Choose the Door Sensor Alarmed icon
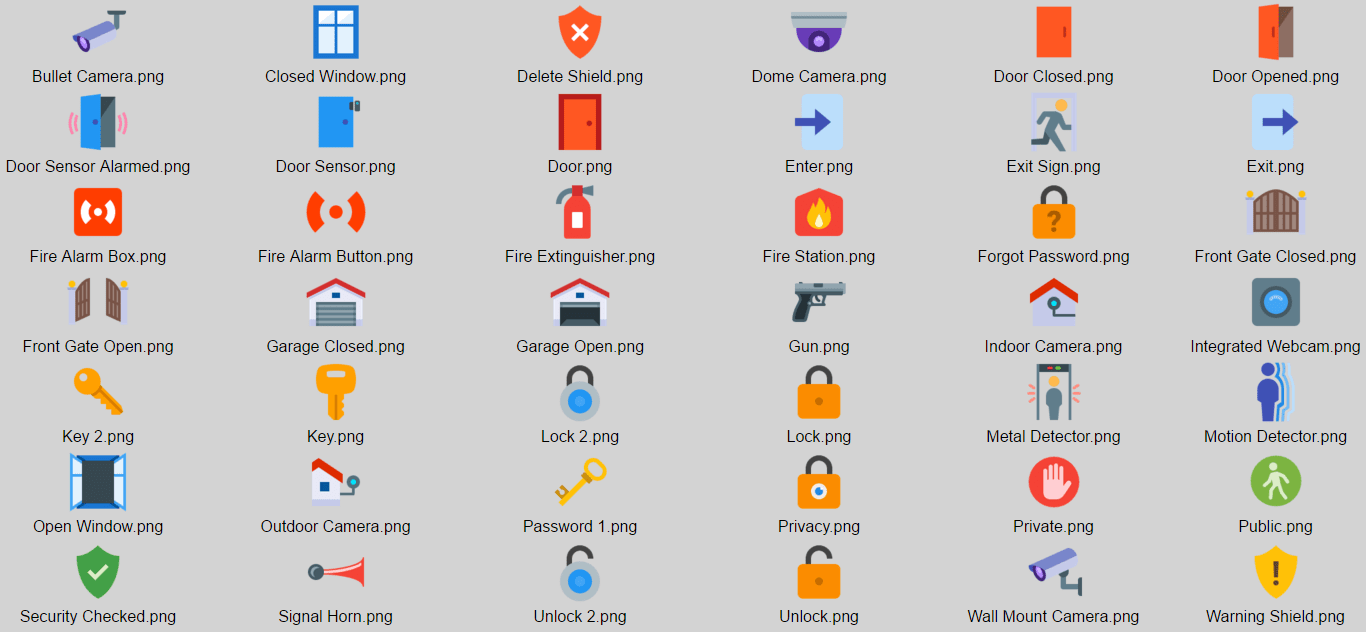 98,122
